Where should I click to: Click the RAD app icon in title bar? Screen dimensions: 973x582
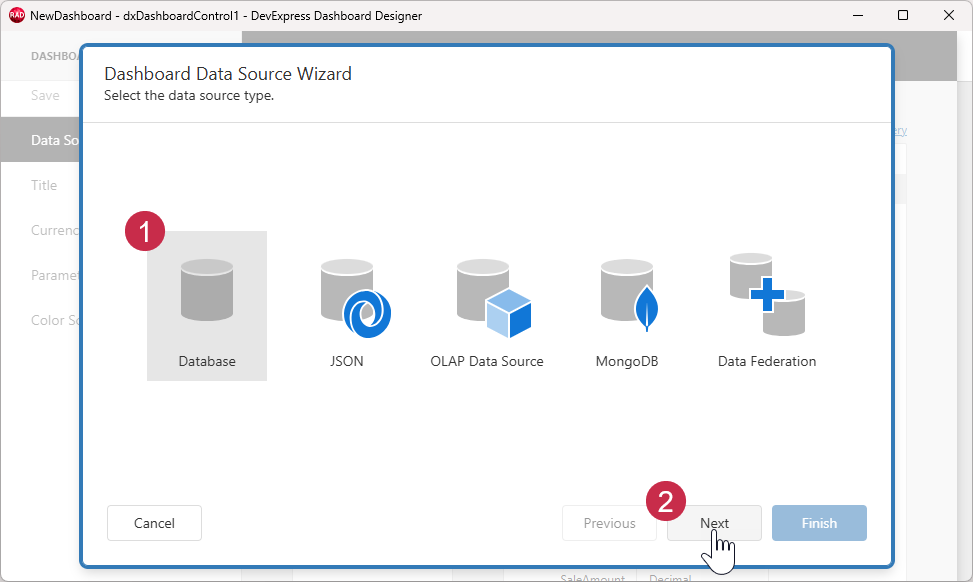[x=17, y=16]
